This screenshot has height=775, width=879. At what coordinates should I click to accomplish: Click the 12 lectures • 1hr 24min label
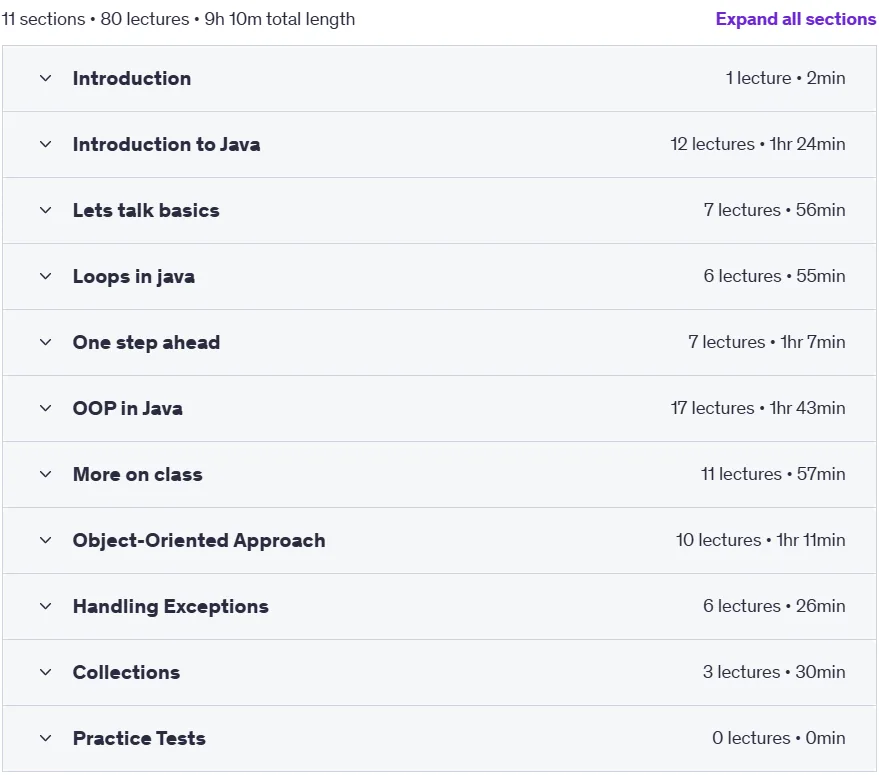[758, 144]
